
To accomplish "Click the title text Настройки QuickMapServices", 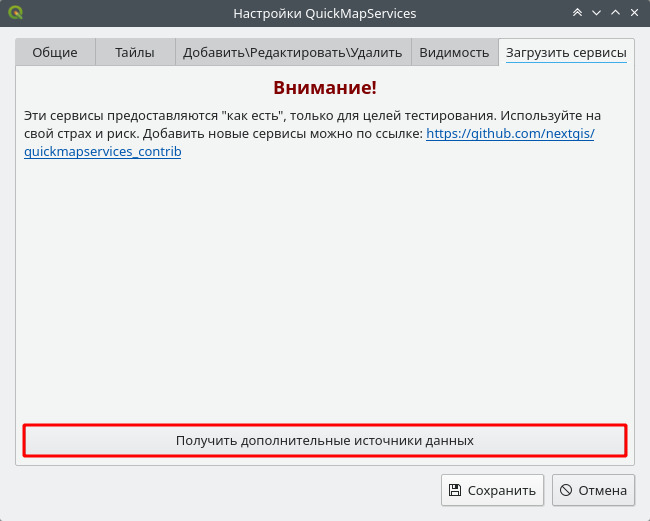I will (x=324, y=13).
